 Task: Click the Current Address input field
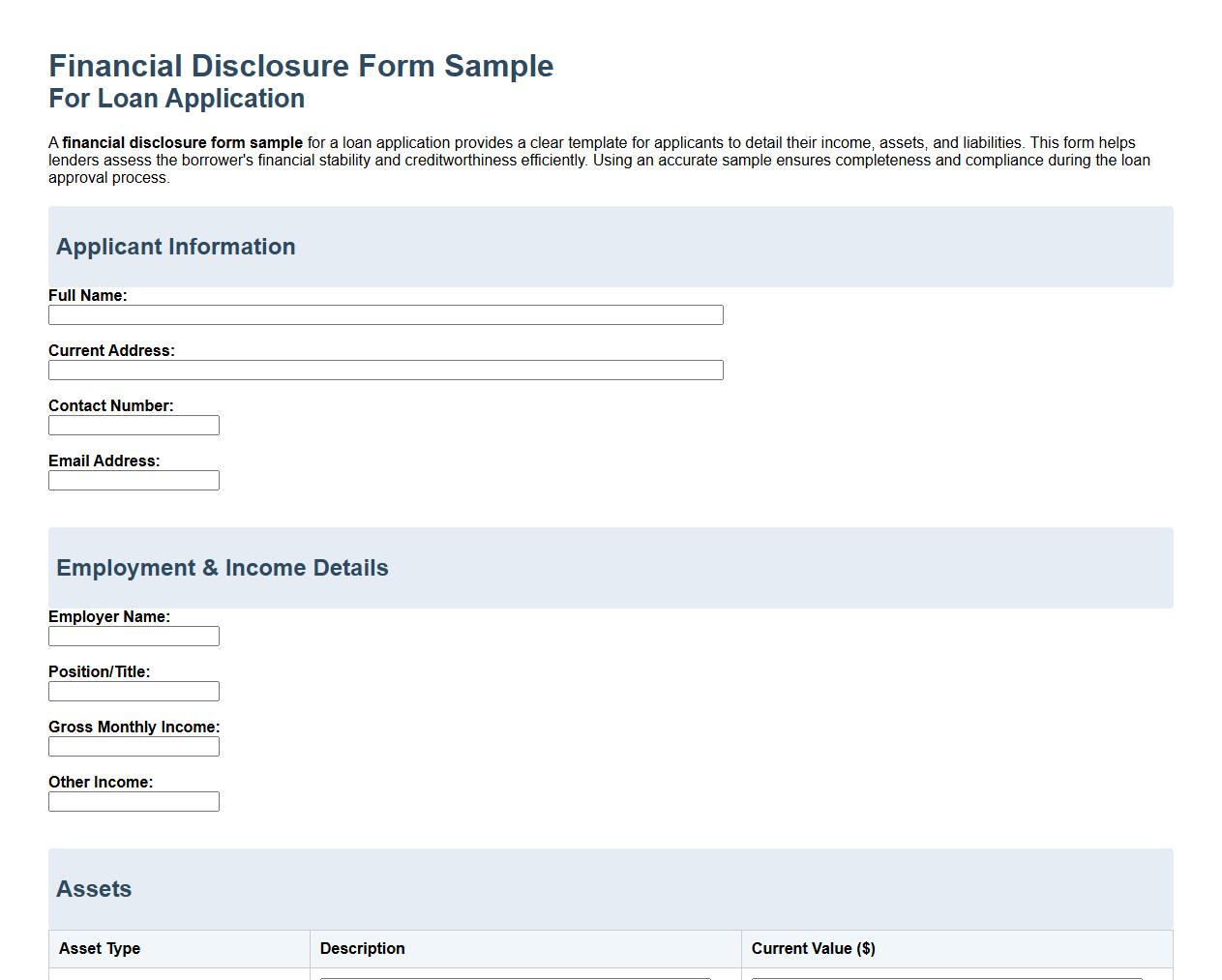click(385, 370)
